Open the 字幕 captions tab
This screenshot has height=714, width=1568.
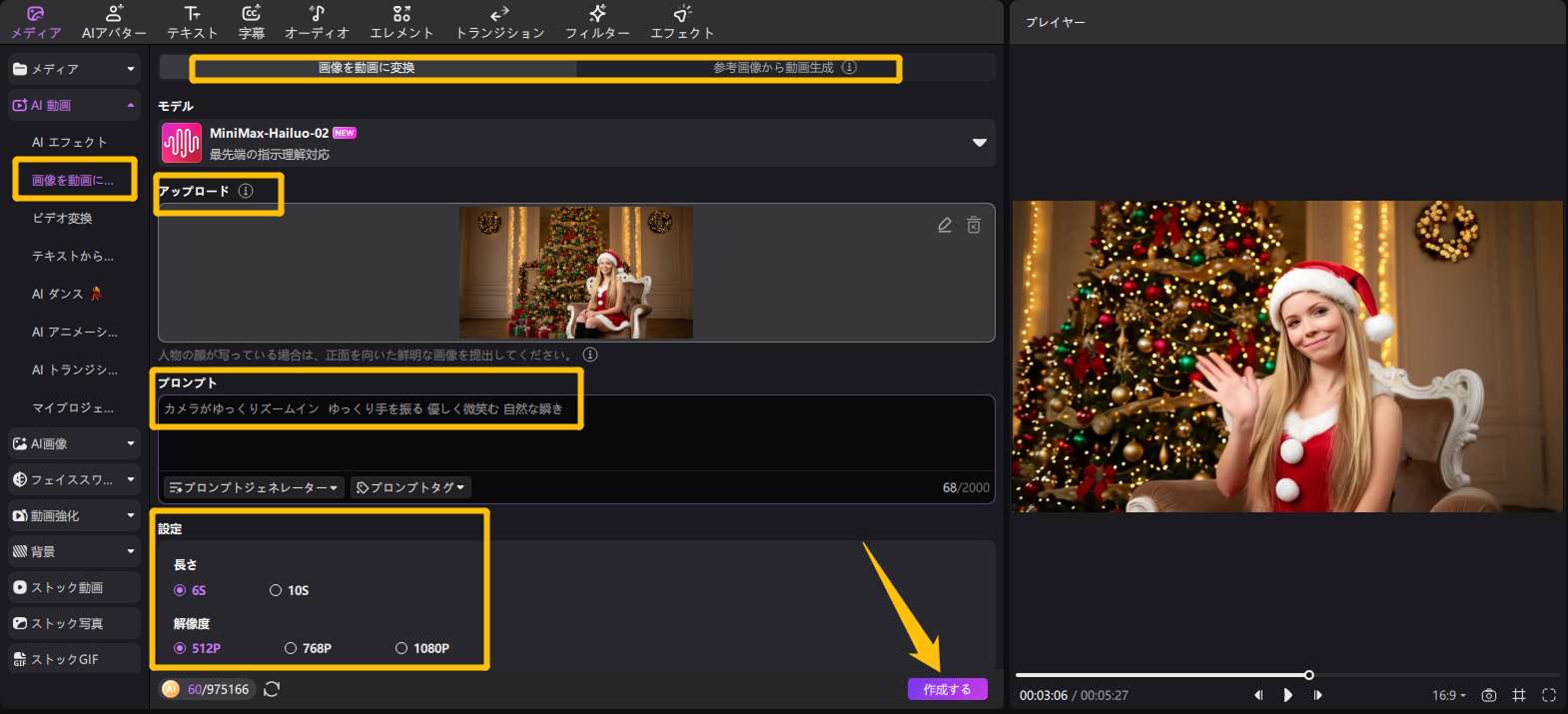(x=252, y=22)
